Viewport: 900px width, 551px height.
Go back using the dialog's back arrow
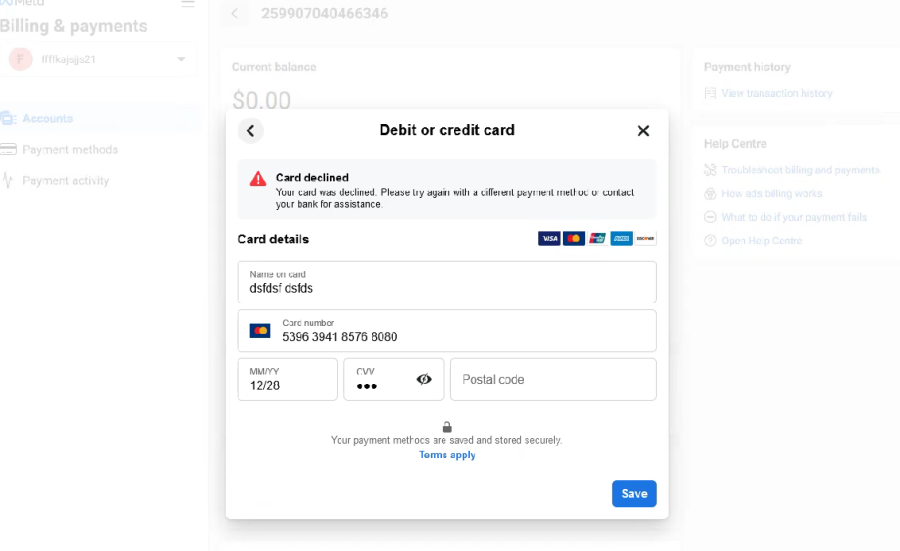(x=251, y=131)
